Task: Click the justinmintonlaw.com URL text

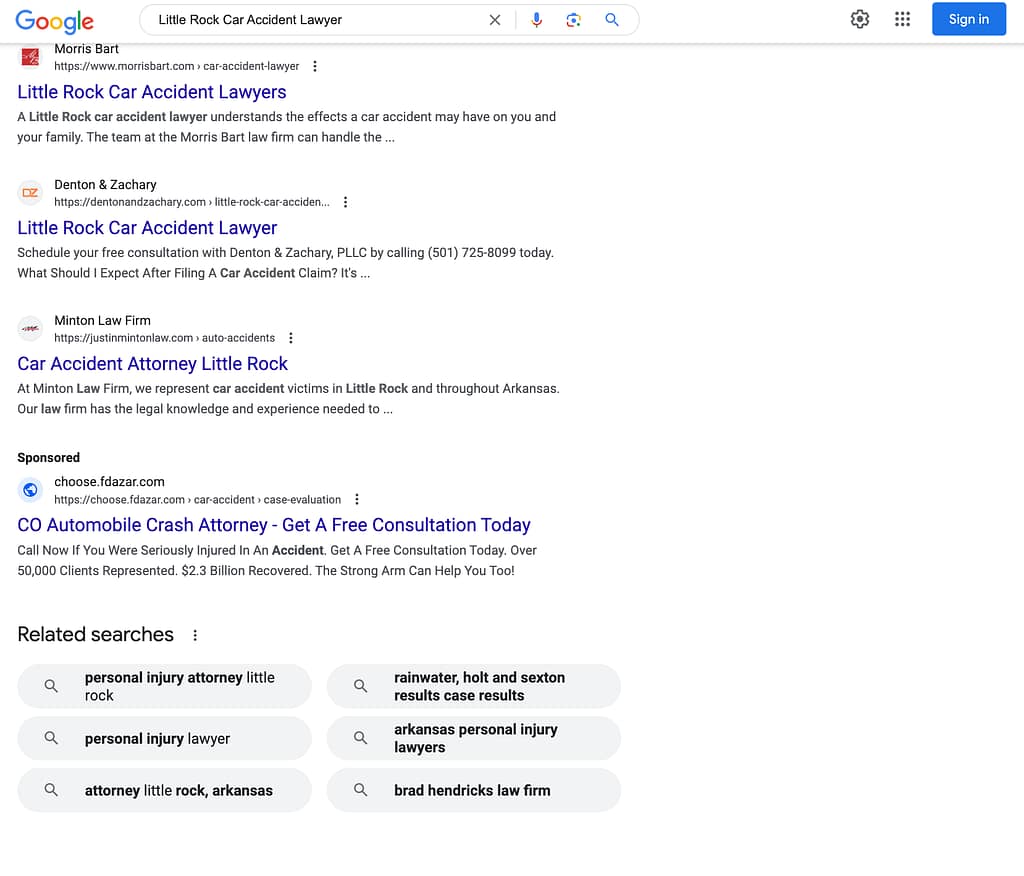Action: click(165, 338)
